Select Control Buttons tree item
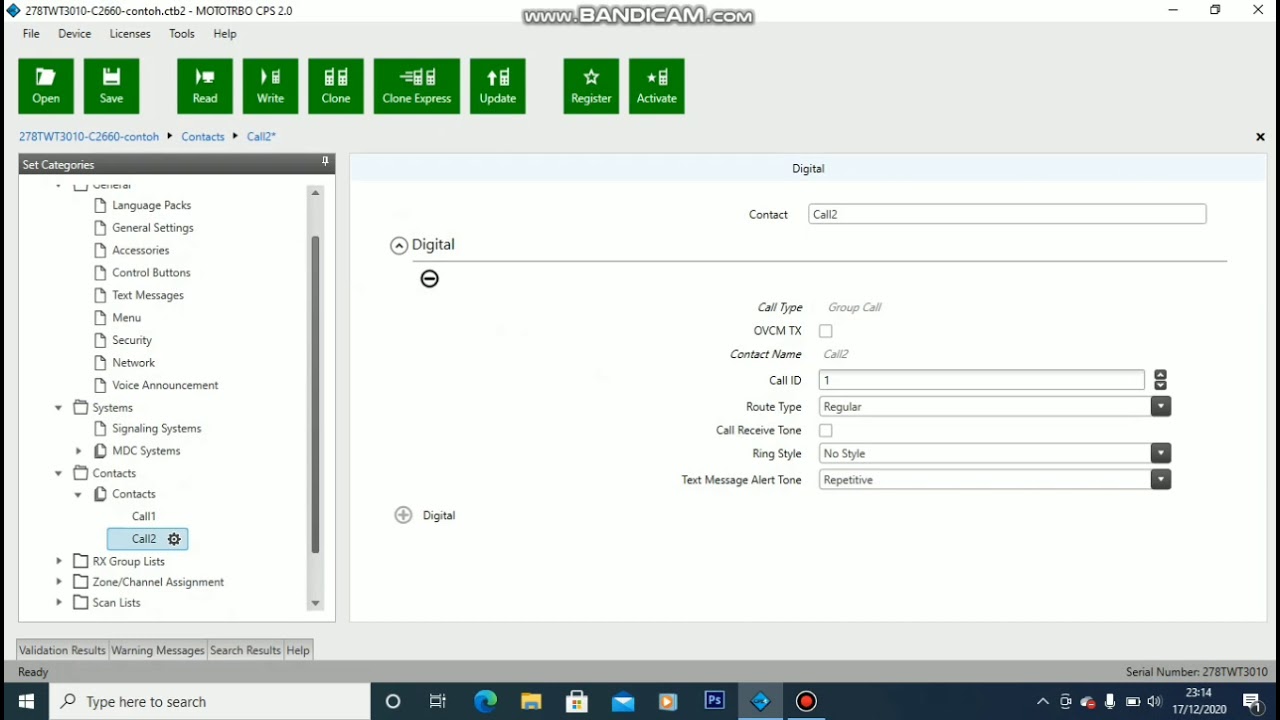1280x720 pixels. 151,273
